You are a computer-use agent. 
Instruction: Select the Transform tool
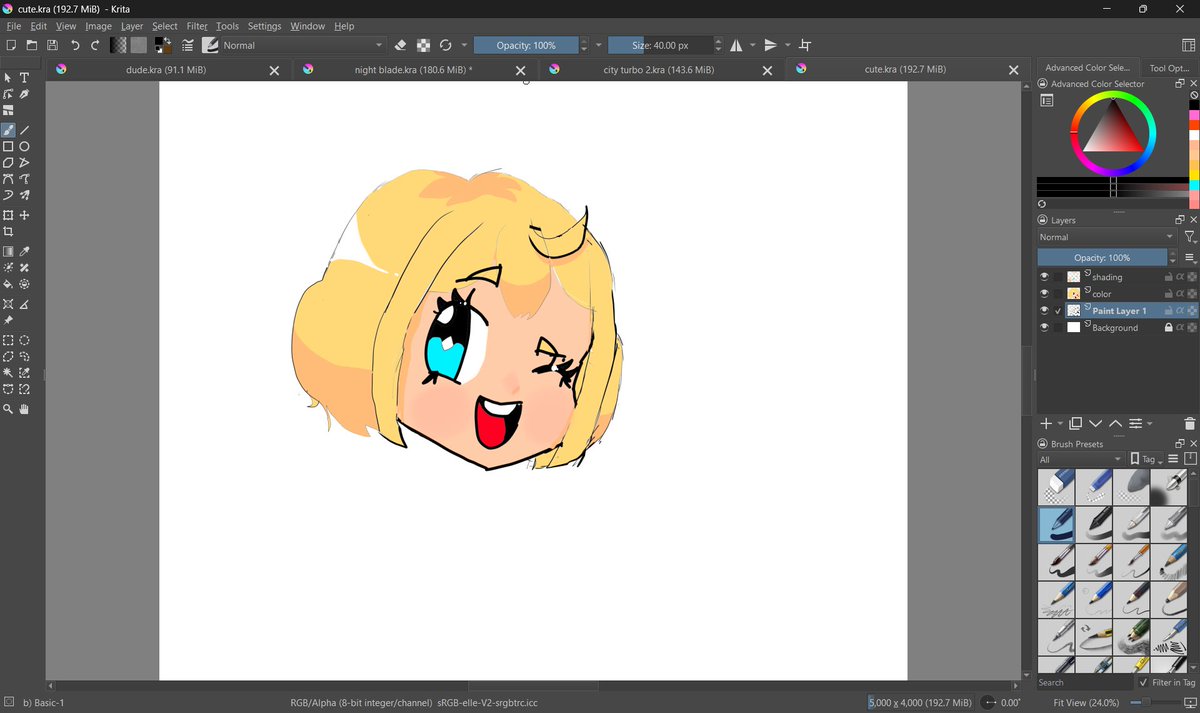point(8,215)
